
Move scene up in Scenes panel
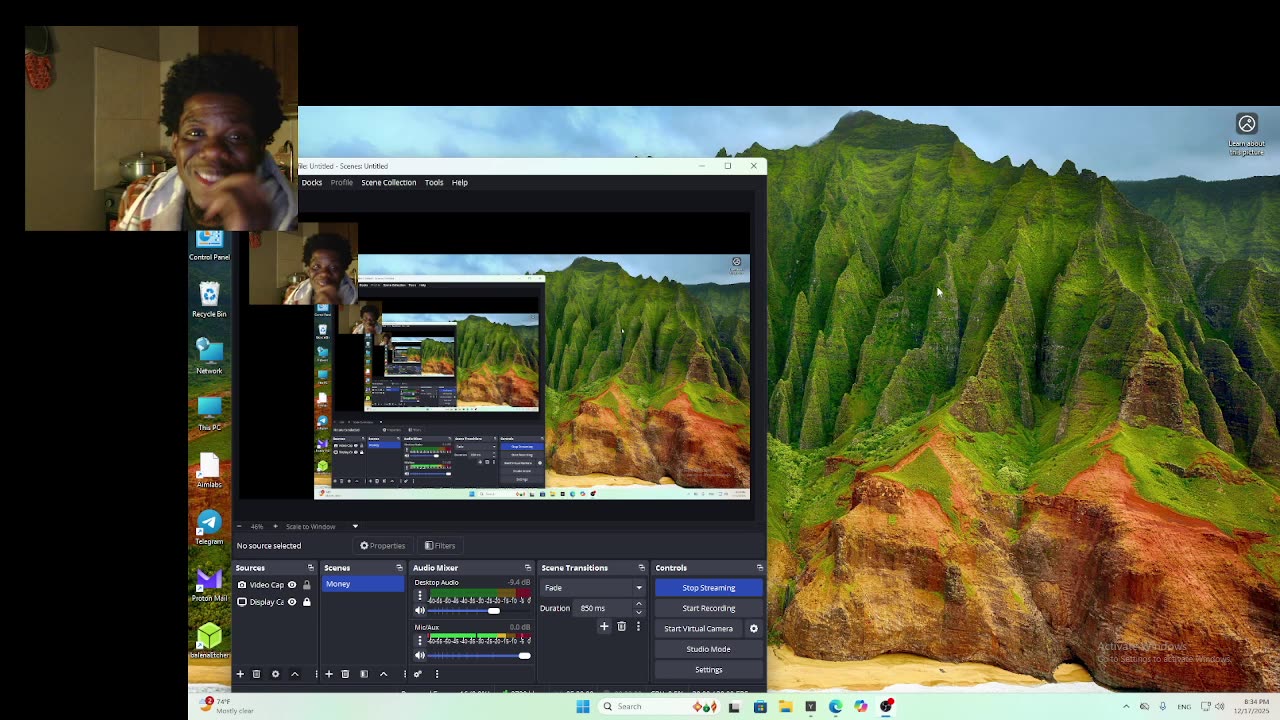[383, 674]
